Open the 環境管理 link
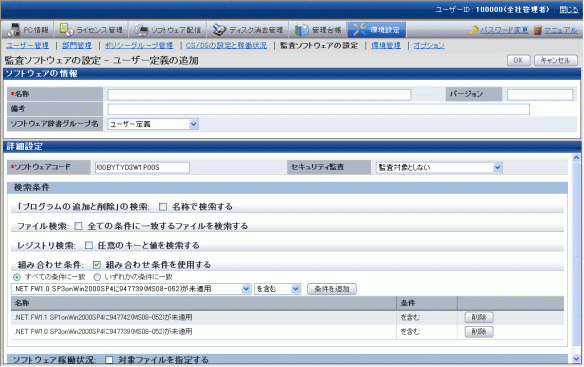 386,45
